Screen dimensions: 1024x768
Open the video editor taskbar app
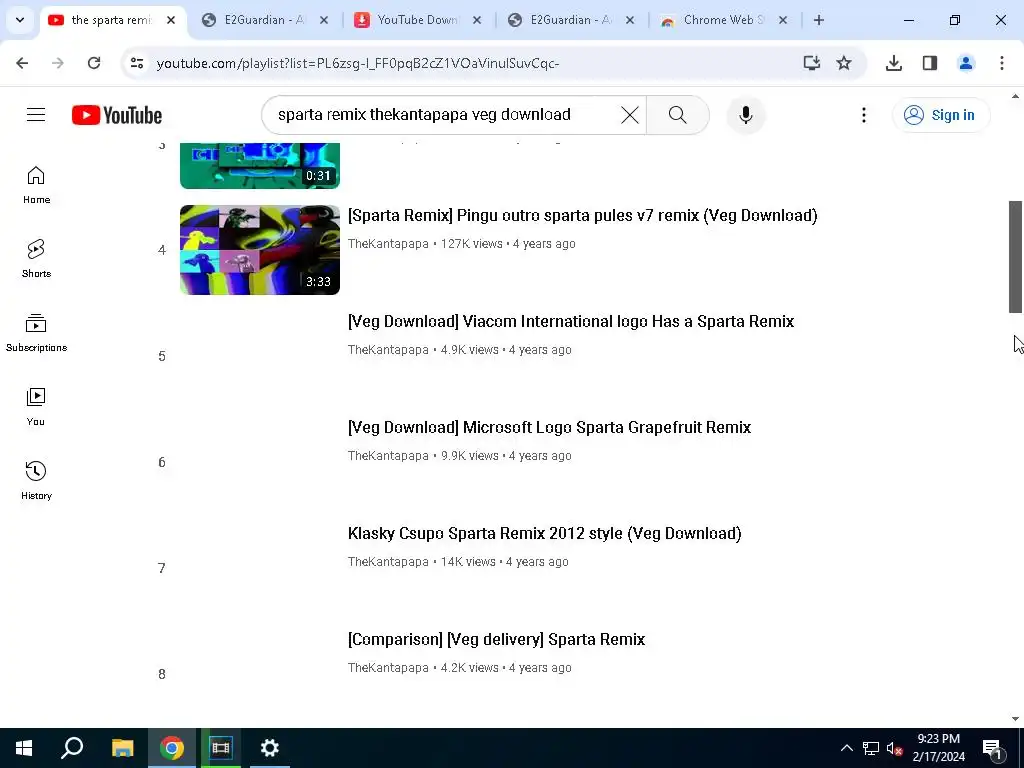221,748
